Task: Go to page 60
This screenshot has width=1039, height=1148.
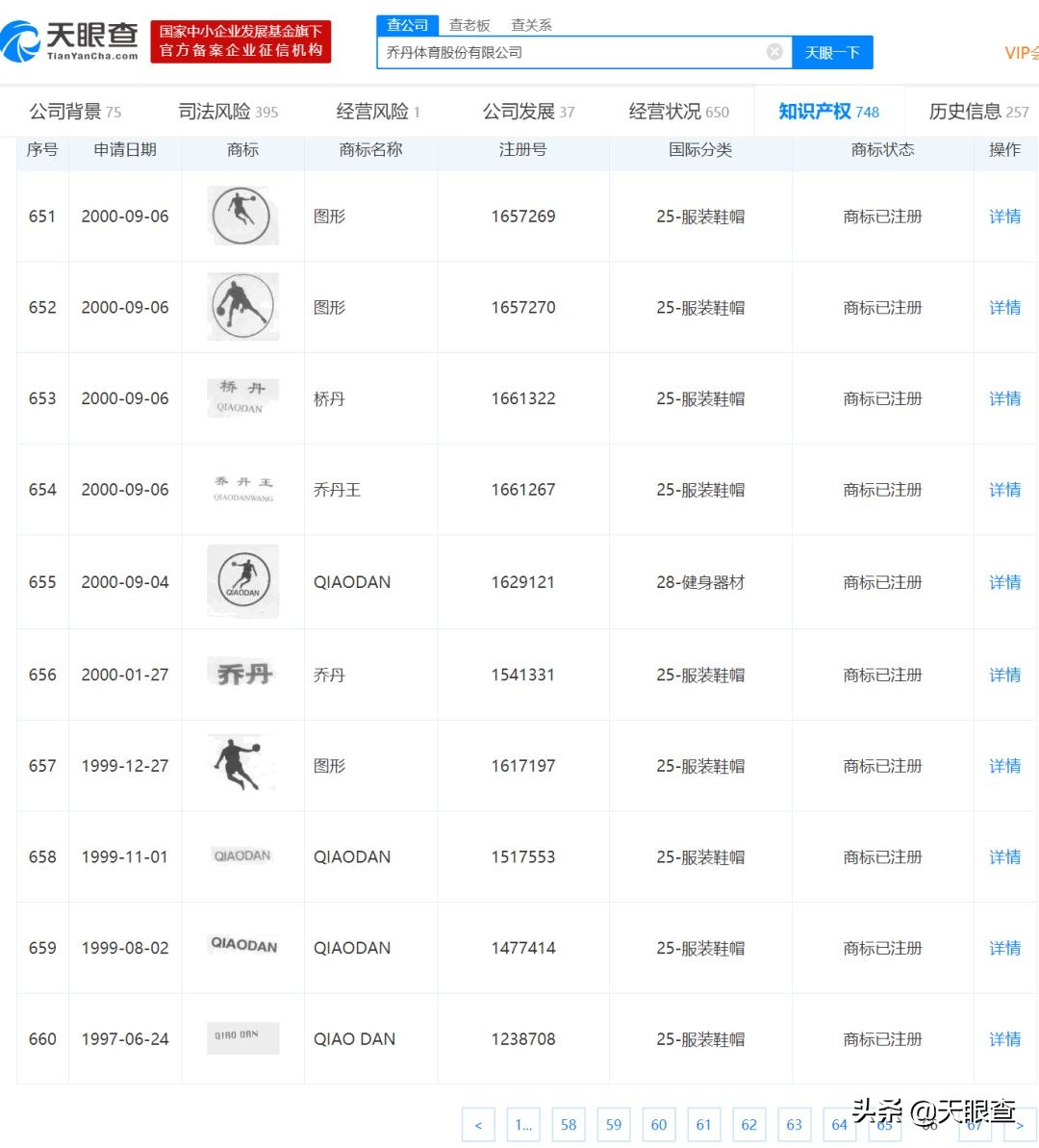Action: click(x=659, y=1125)
